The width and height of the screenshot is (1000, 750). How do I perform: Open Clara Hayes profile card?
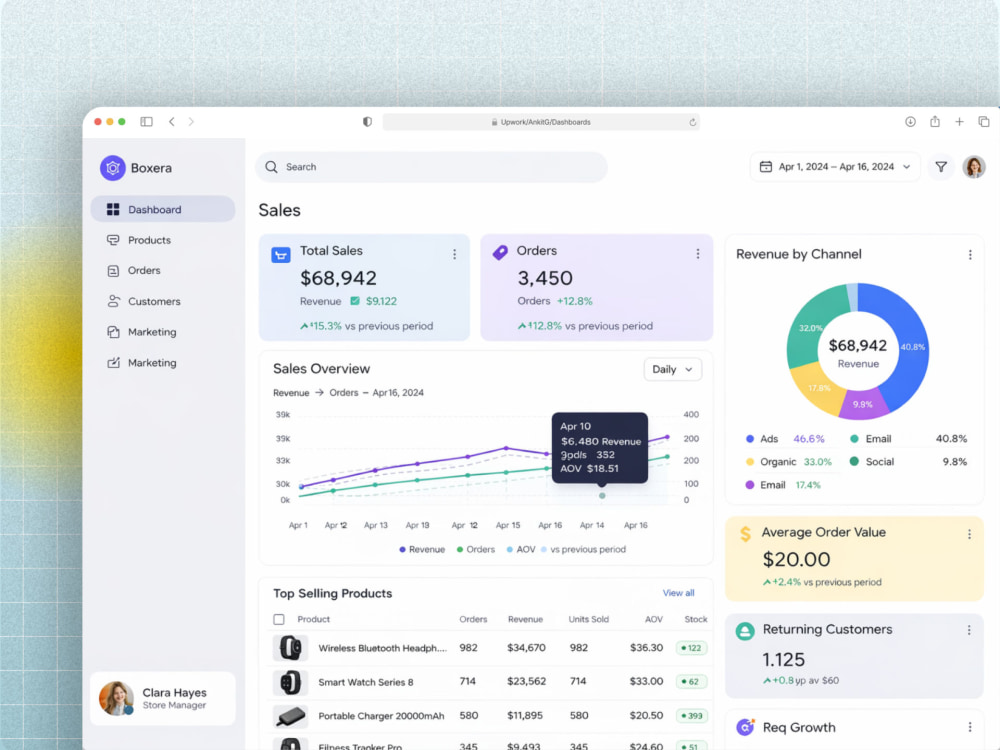[x=163, y=698]
